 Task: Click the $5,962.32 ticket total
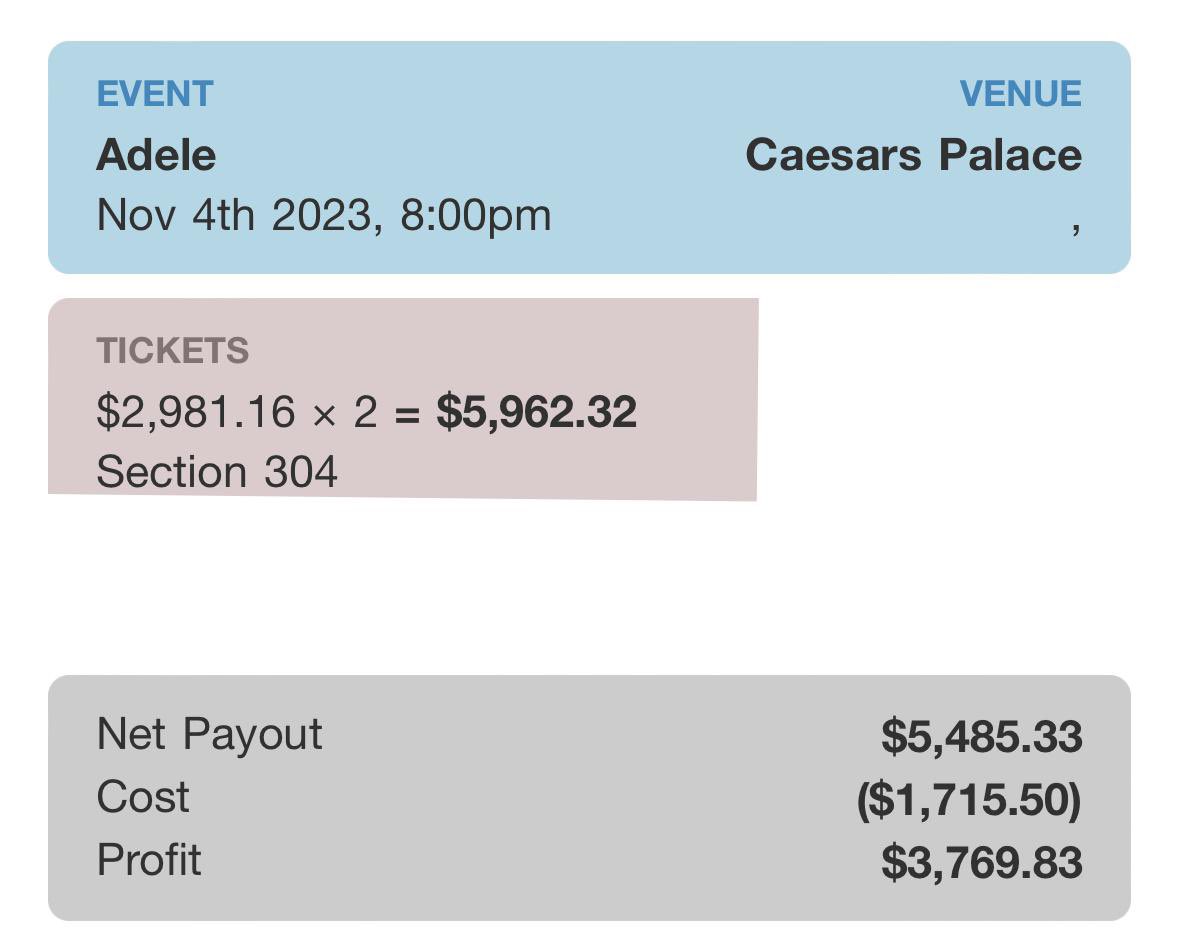(x=536, y=412)
